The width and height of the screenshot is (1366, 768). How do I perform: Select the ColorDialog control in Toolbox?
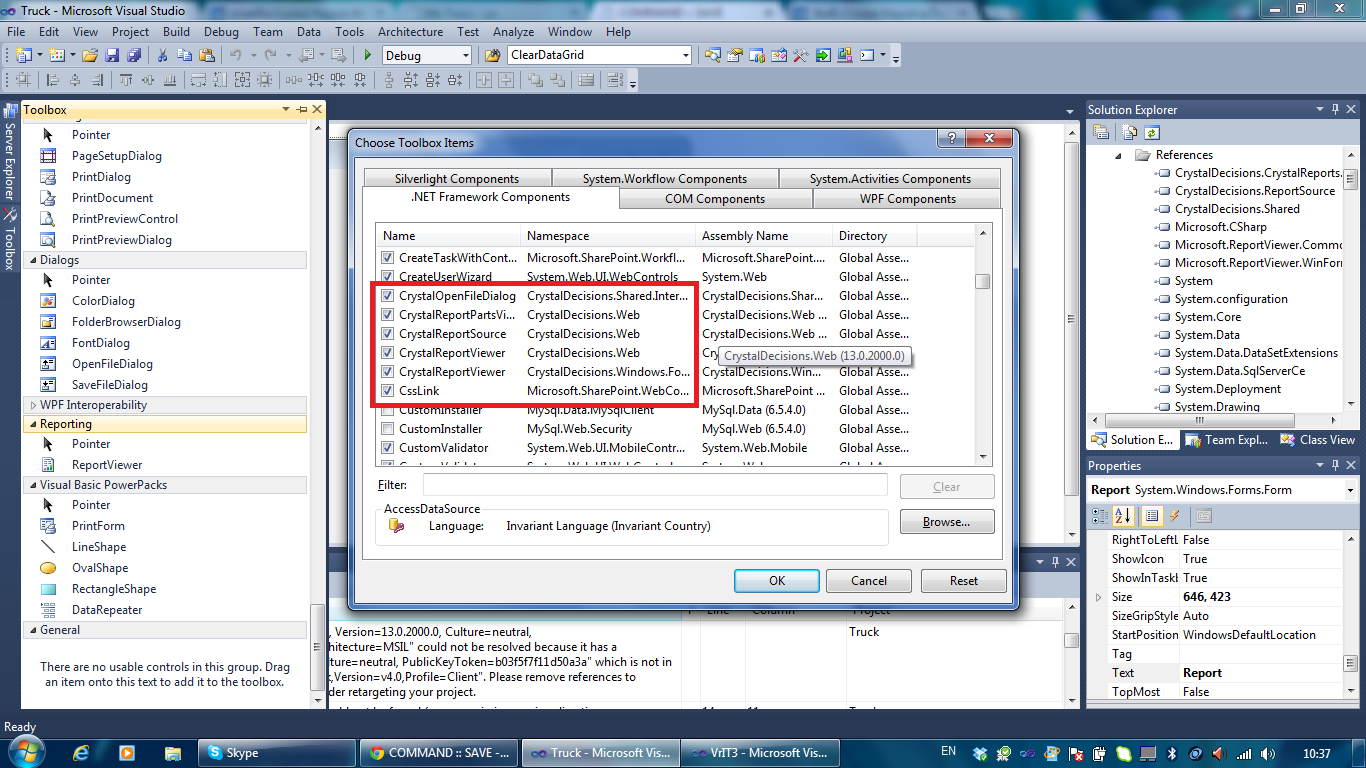[x=103, y=301]
